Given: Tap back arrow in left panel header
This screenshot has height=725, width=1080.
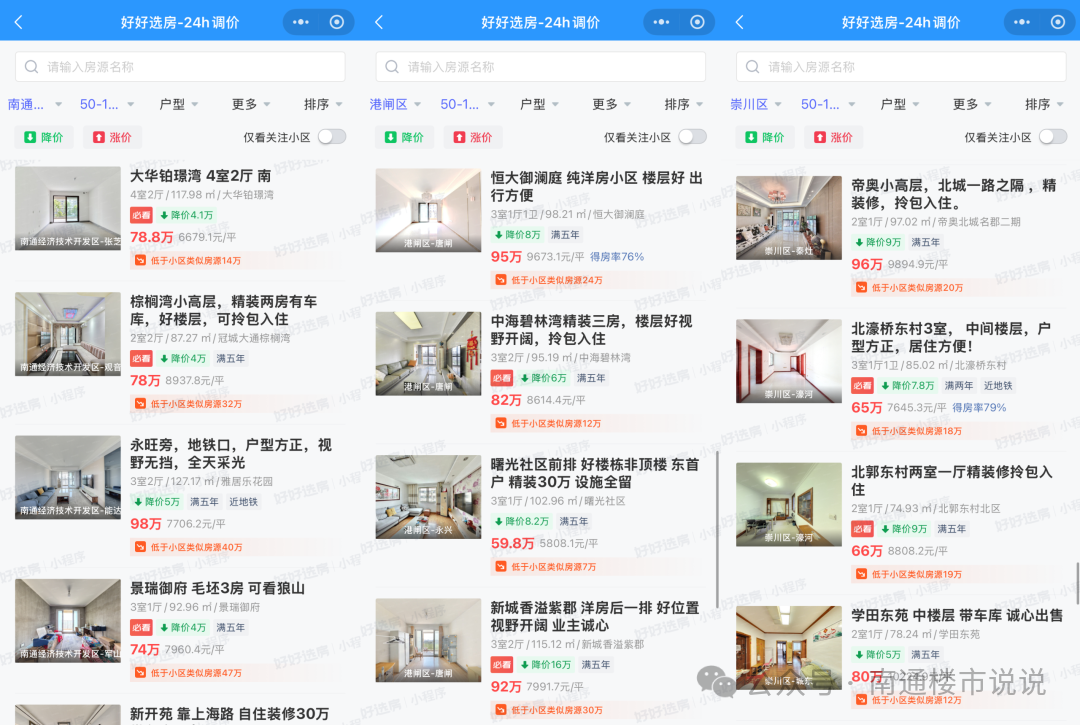Looking at the screenshot, I should (19, 22).
